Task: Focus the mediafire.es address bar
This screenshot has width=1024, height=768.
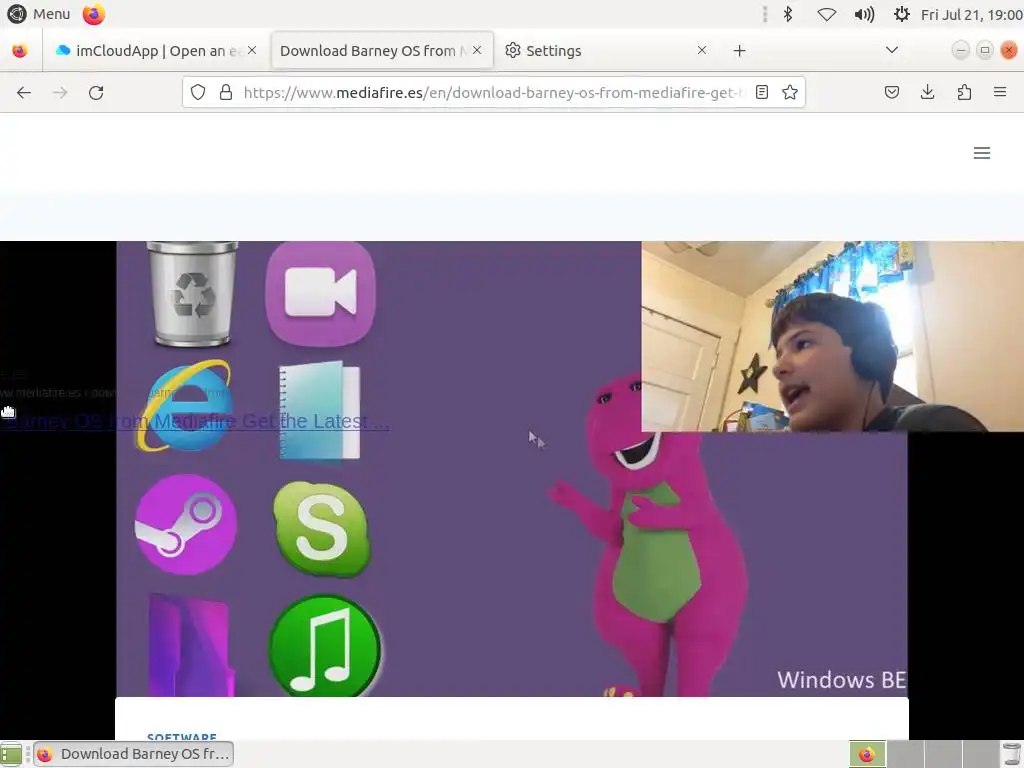Action: click(x=494, y=93)
